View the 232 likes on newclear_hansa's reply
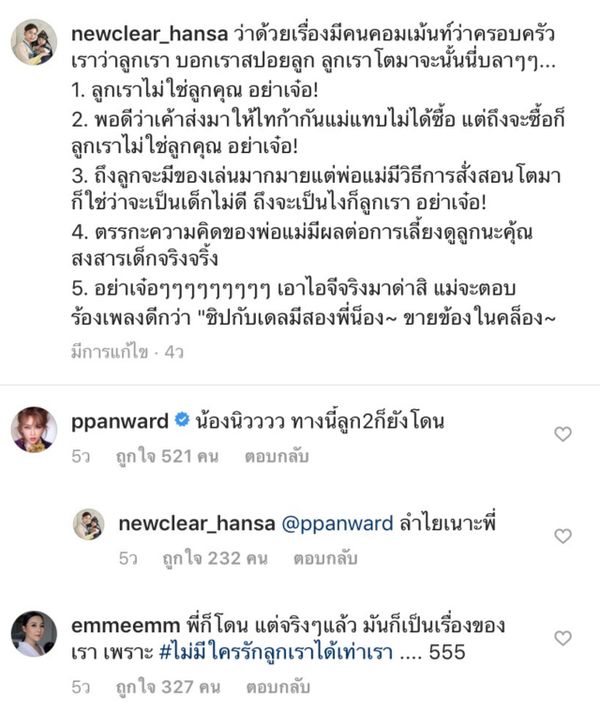Screen dimensions: 600x713 (x=215, y=558)
